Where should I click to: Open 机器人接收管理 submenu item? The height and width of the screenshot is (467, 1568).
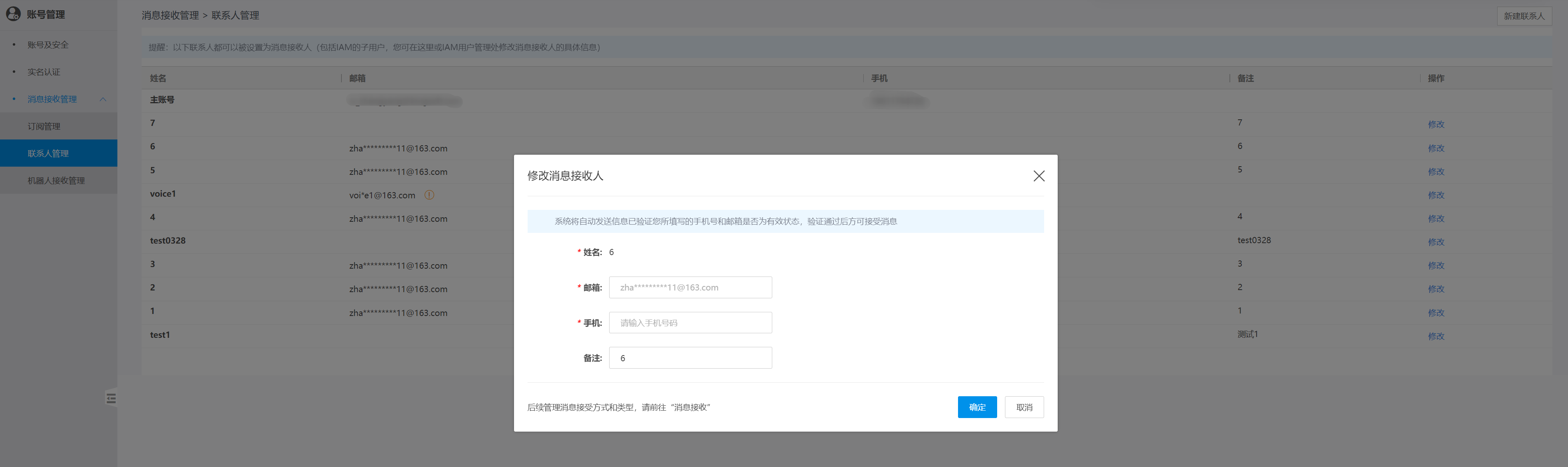56,181
